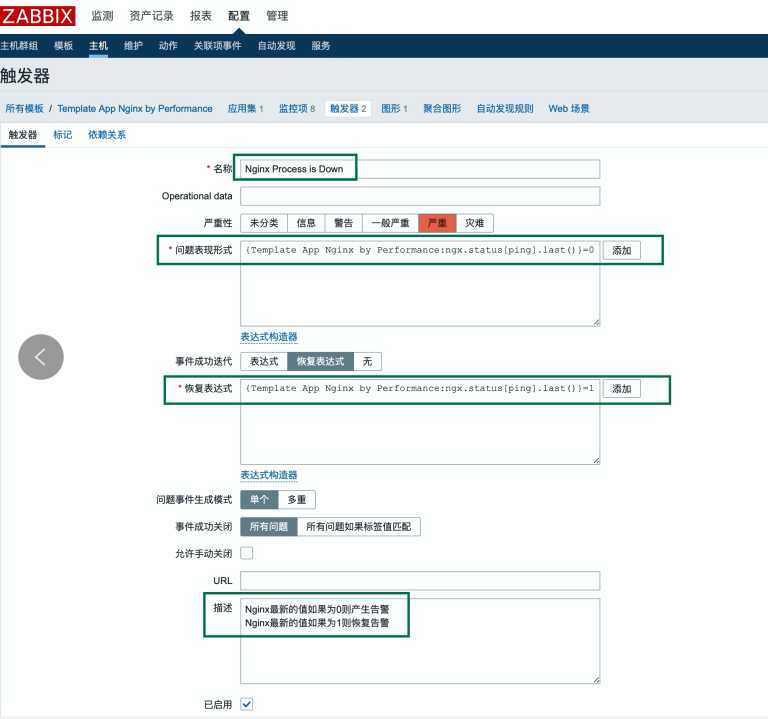Image resolution: width=768 pixels, height=719 pixels.
Task: Toggle the 允许手动关闭 checkbox
Action: tap(247, 553)
